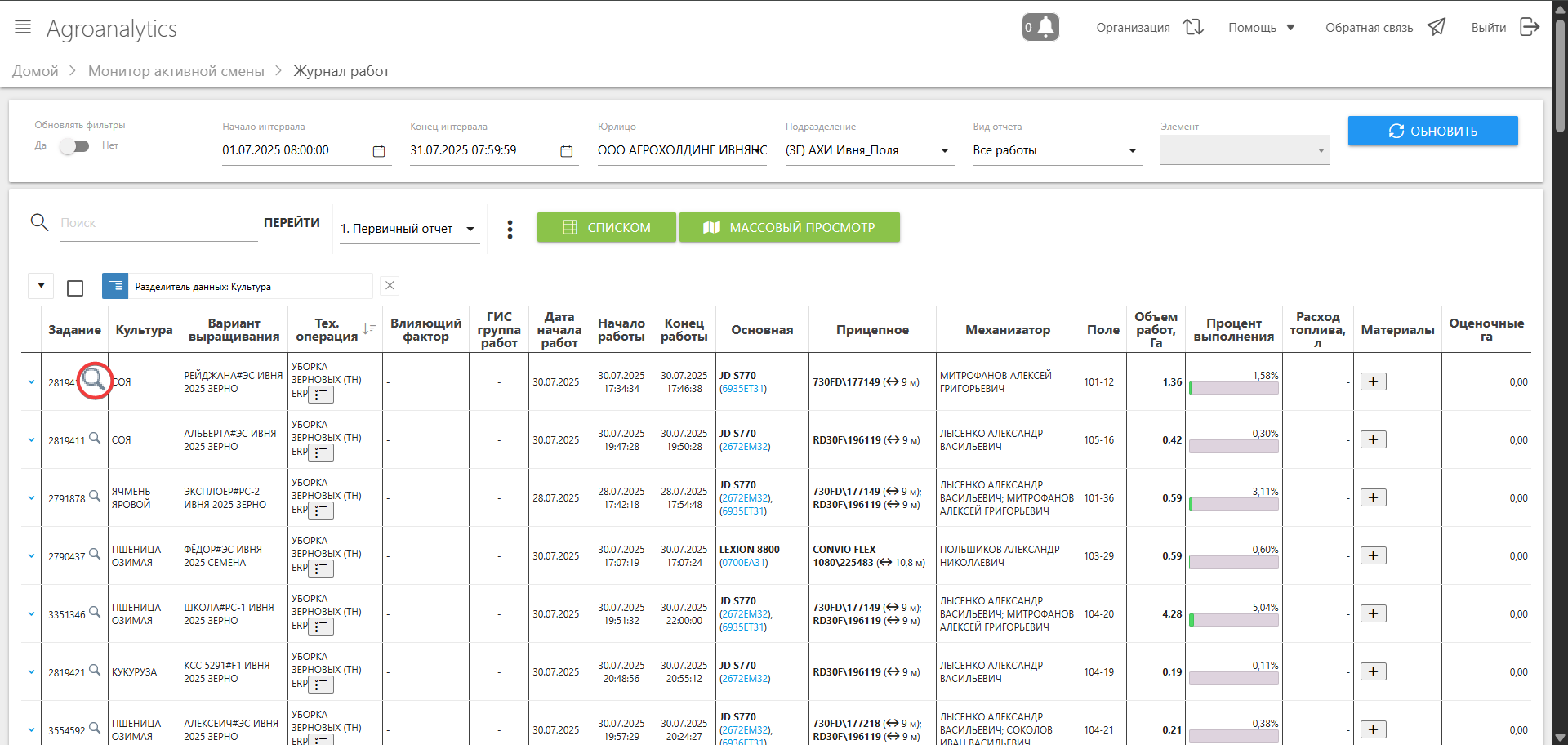Click ERP list icon in first row

coord(321,395)
